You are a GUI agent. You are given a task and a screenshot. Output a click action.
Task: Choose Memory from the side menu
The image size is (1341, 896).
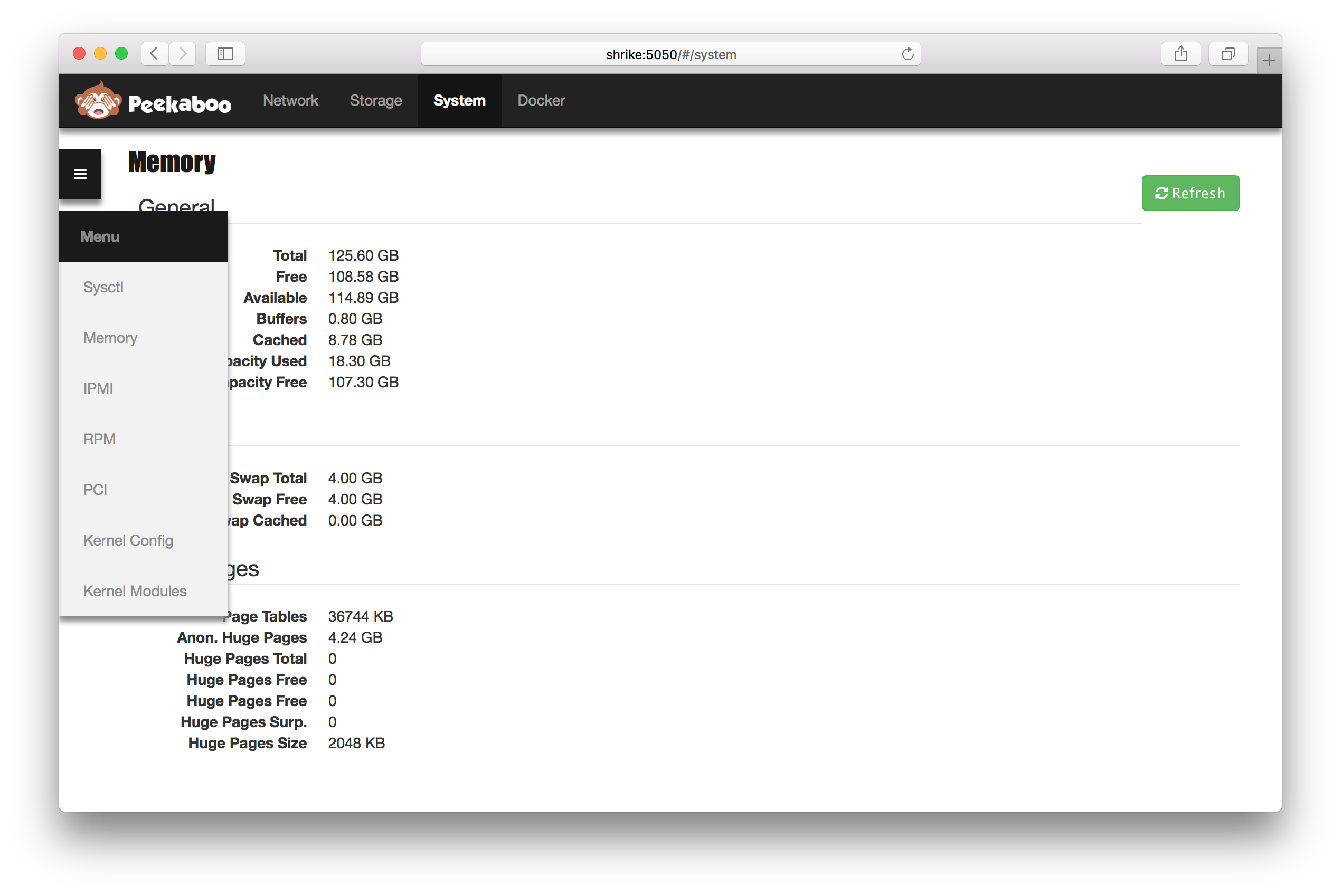(110, 338)
